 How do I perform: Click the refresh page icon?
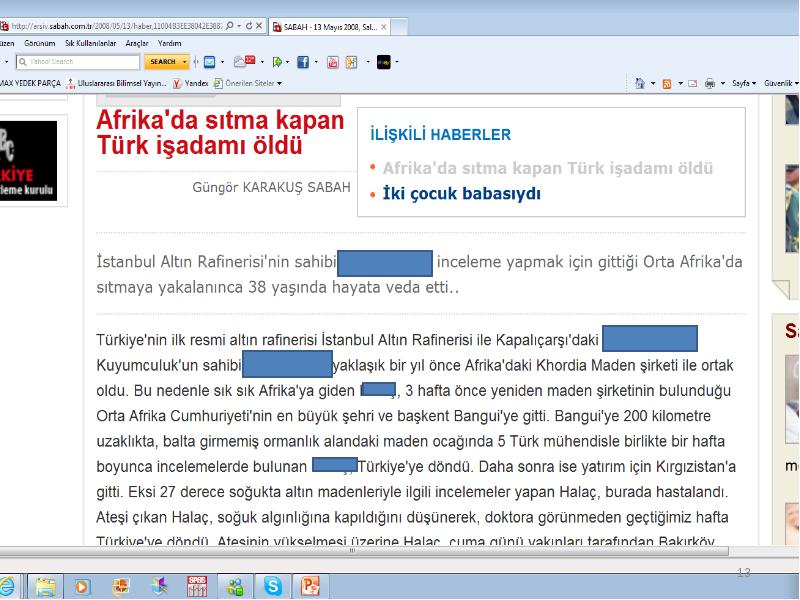click(249, 26)
